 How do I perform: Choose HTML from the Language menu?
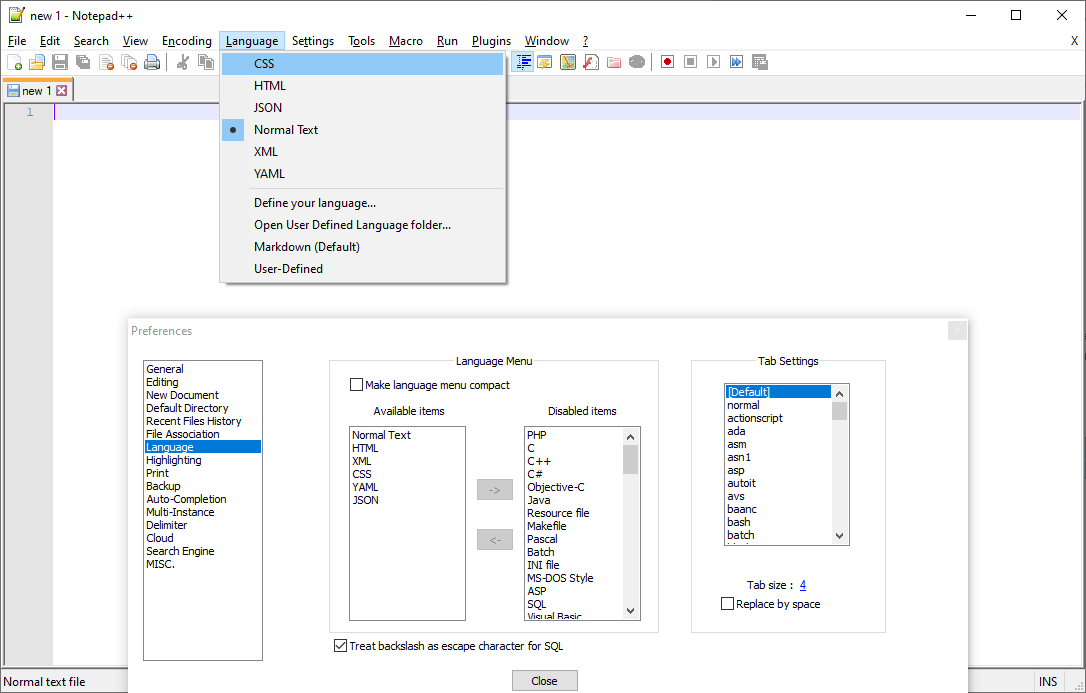tap(362, 86)
